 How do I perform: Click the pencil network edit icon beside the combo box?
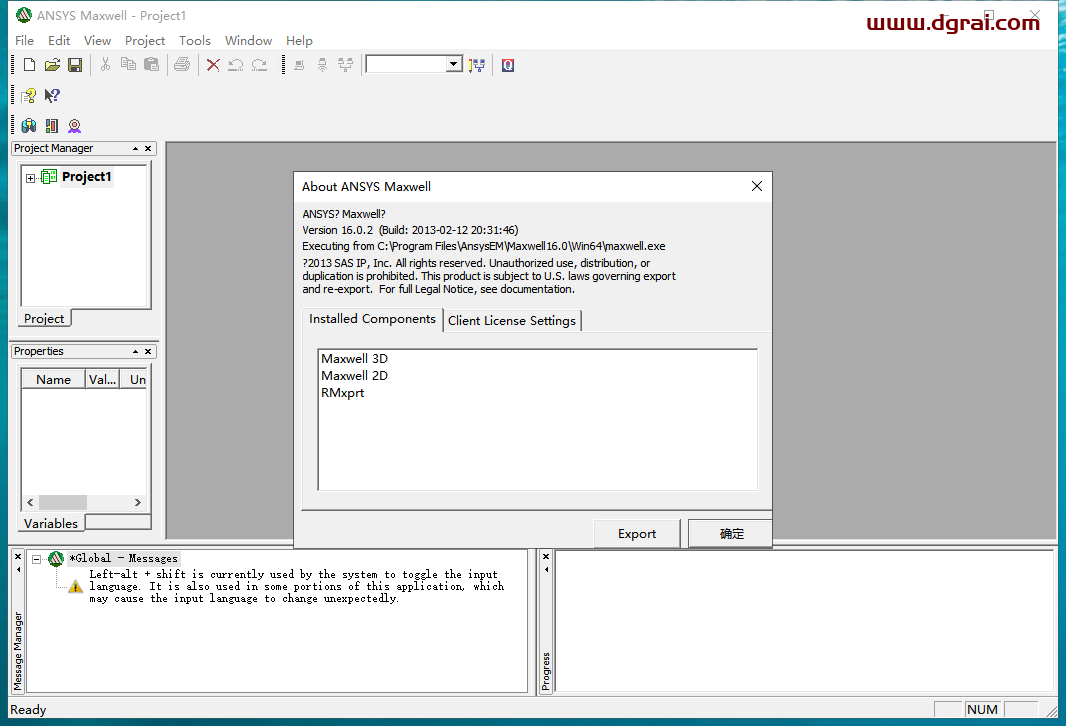coord(477,65)
